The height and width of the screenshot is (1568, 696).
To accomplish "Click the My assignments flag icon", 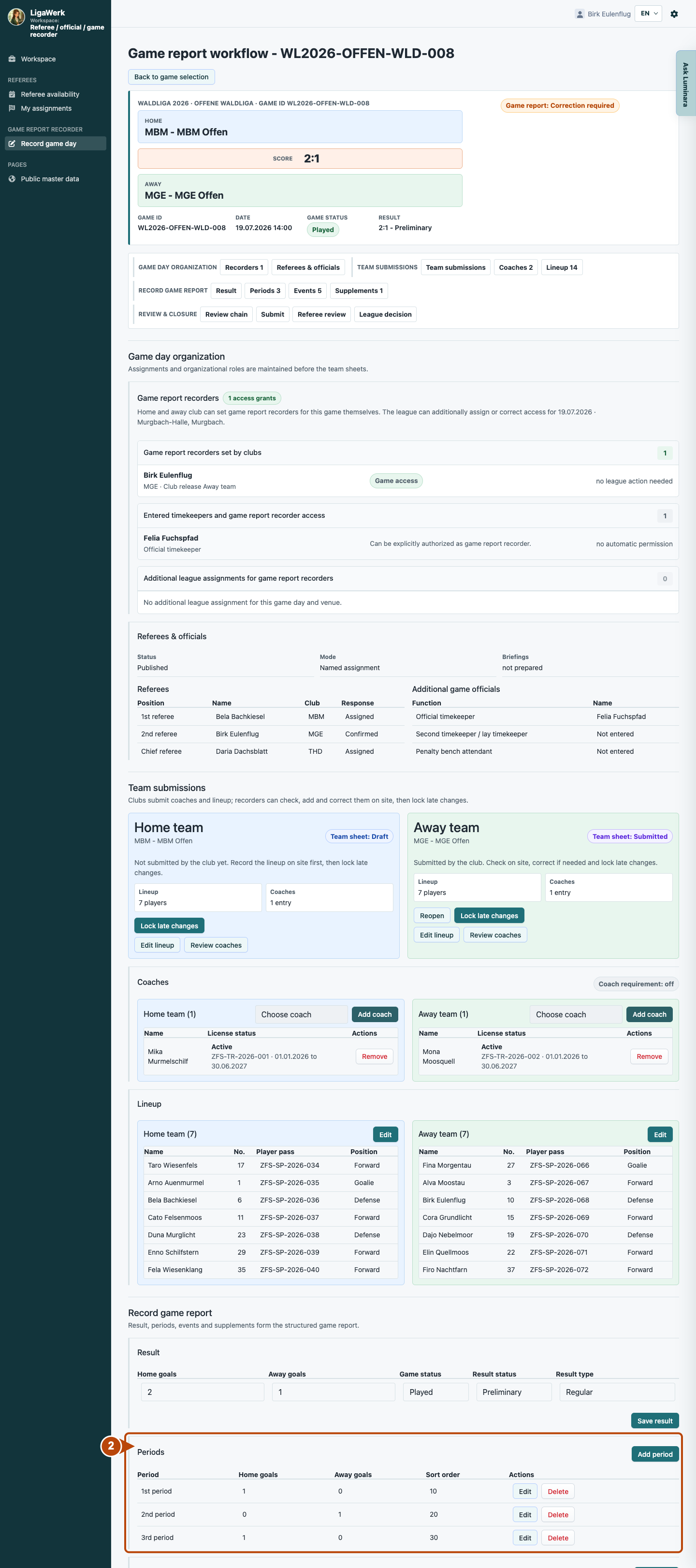I will pyautogui.click(x=12, y=108).
